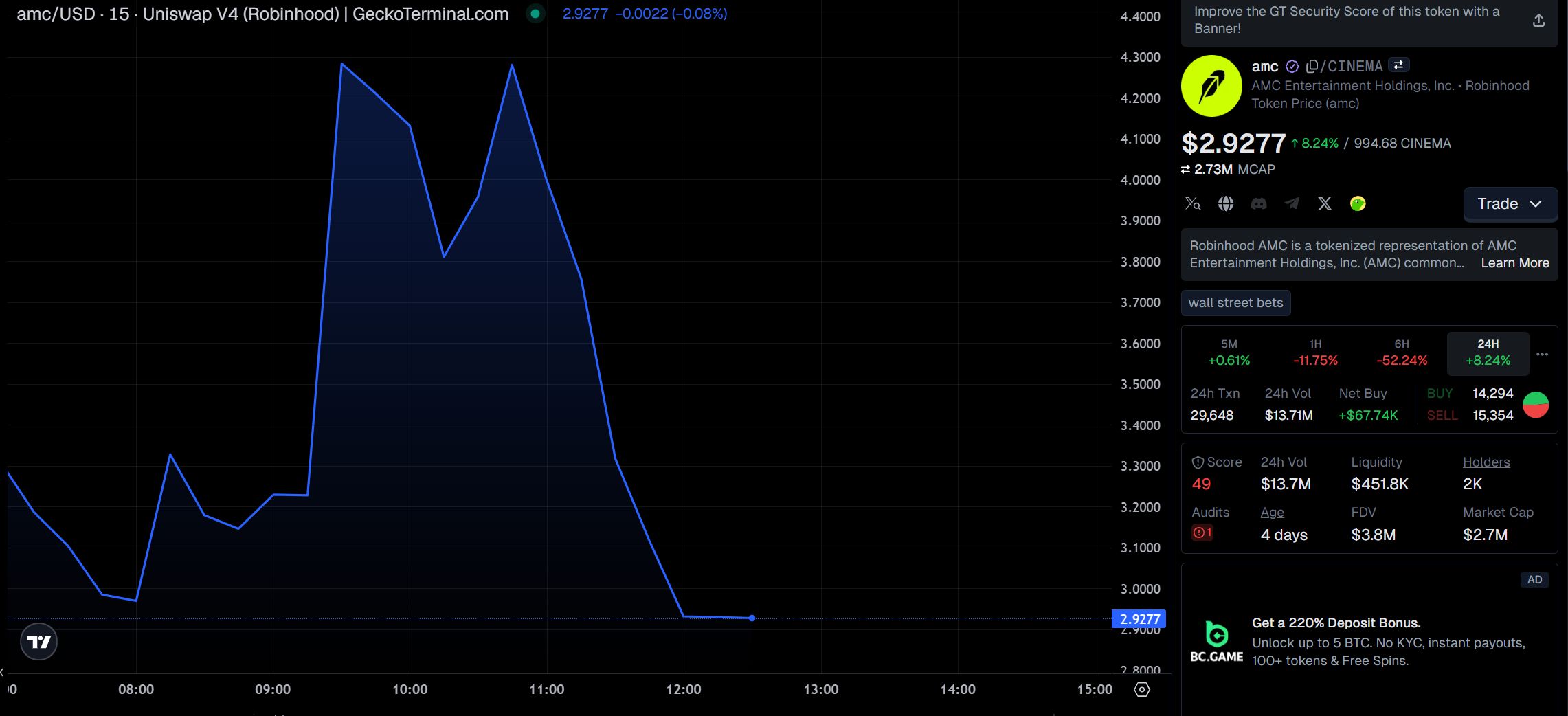Expand the Trade dropdown
This screenshot has width=1568, height=716.
(x=1510, y=204)
